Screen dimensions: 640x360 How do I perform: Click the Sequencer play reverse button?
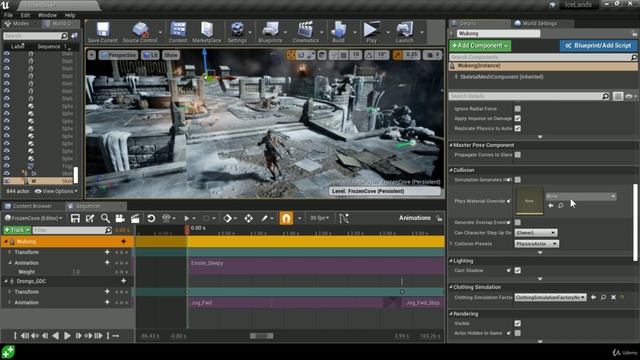point(56,336)
